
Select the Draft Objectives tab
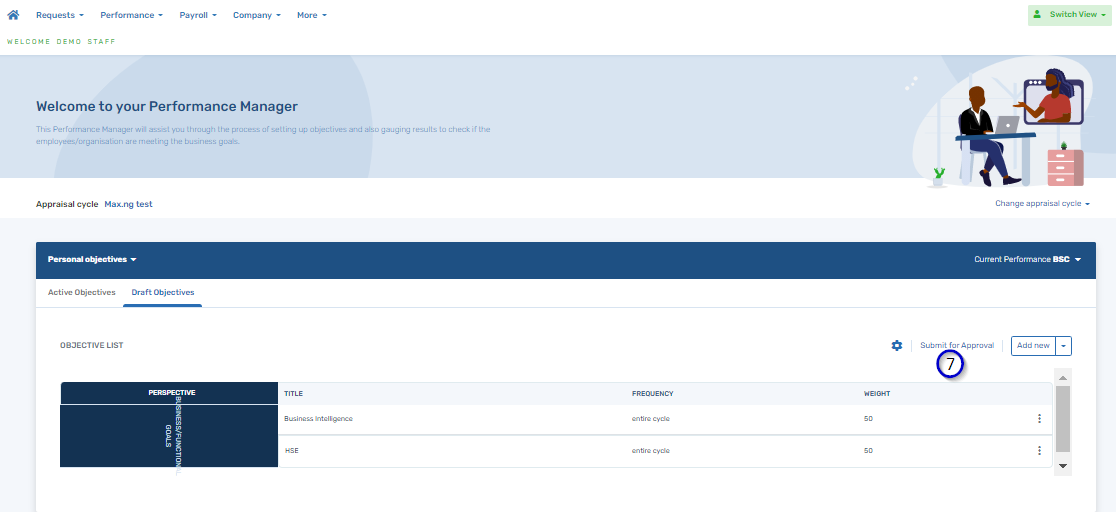(163, 292)
